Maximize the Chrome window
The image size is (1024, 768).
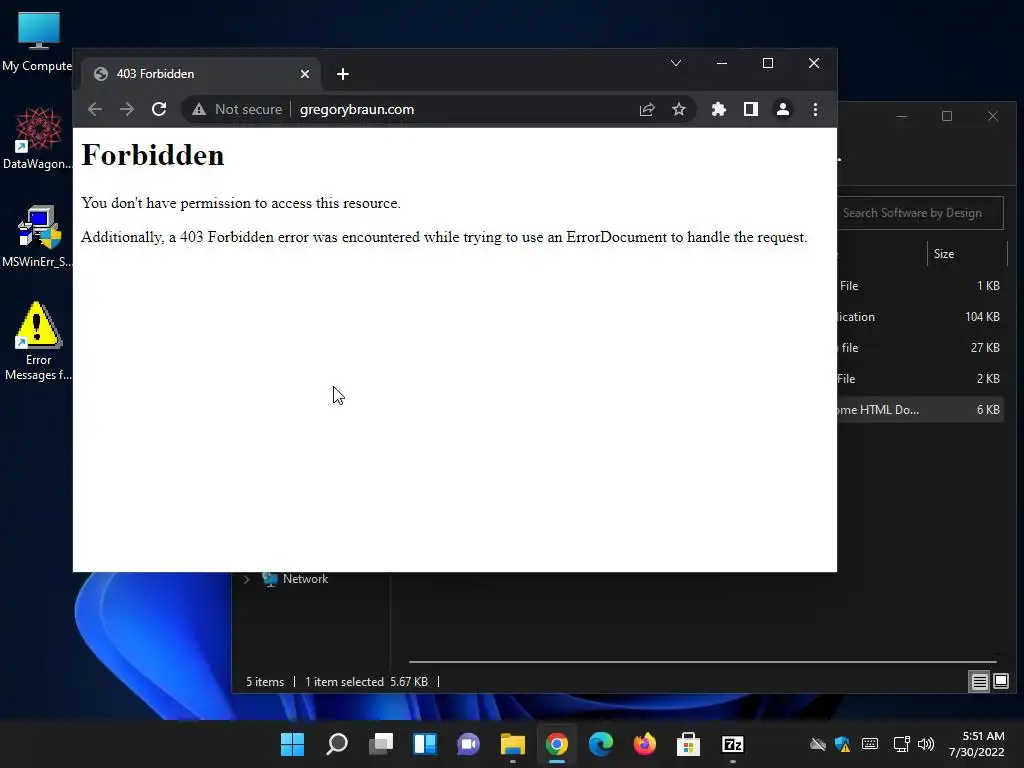point(768,63)
